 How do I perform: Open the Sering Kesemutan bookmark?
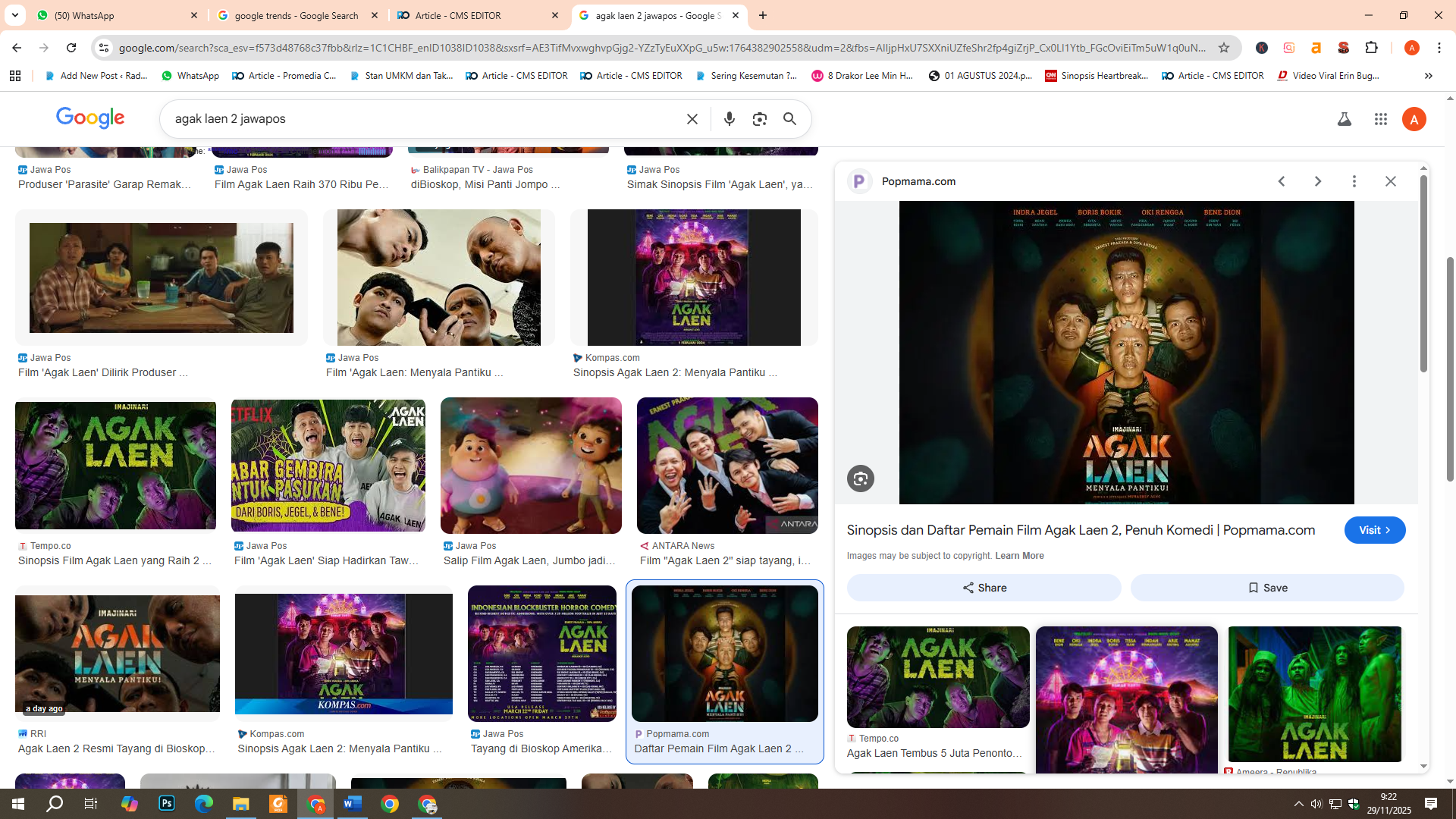click(746, 76)
